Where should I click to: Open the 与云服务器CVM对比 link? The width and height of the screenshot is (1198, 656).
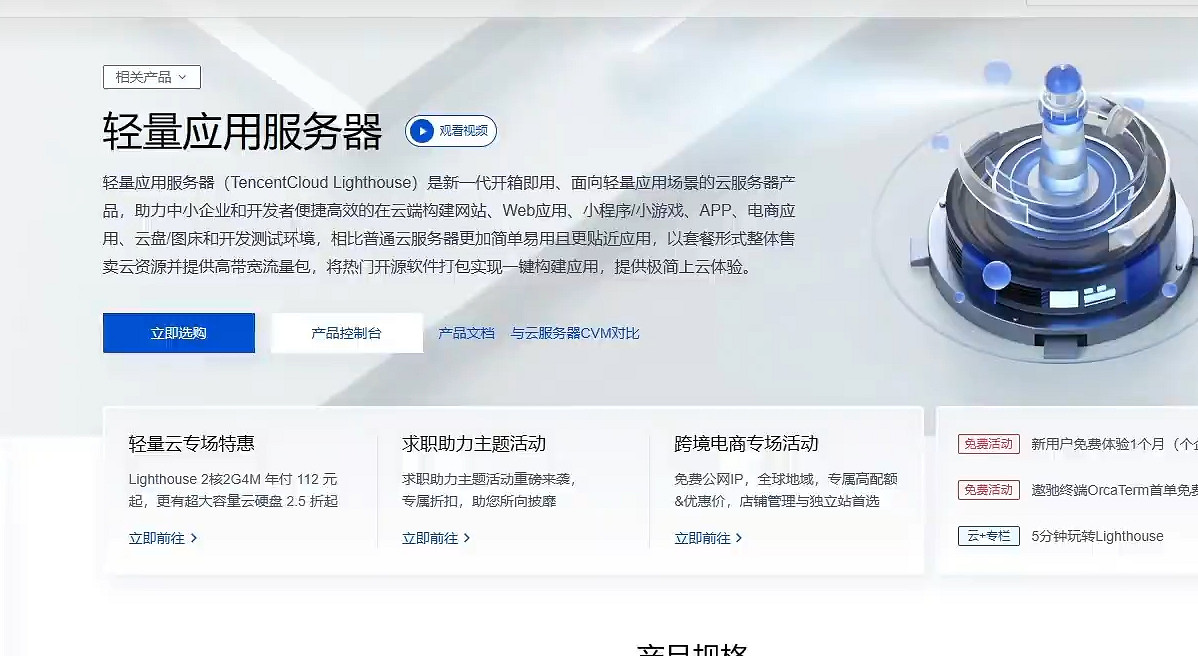[575, 333]
